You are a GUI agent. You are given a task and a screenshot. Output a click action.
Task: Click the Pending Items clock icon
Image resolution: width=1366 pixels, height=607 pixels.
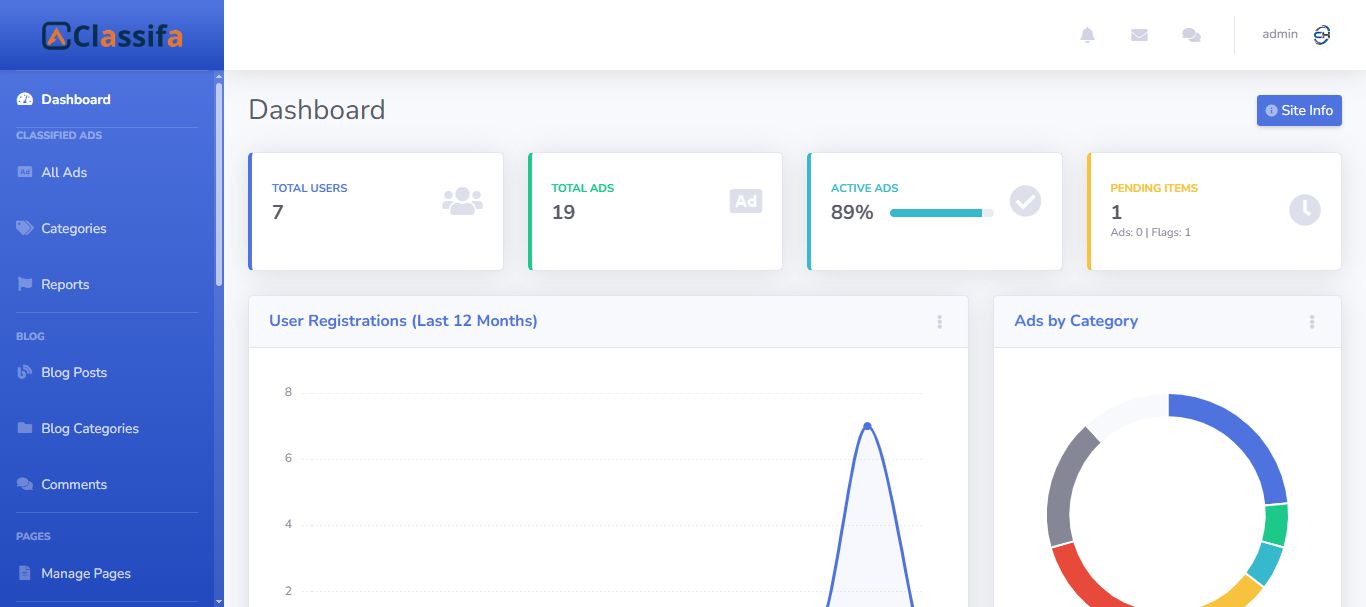tap(1304, 209)
